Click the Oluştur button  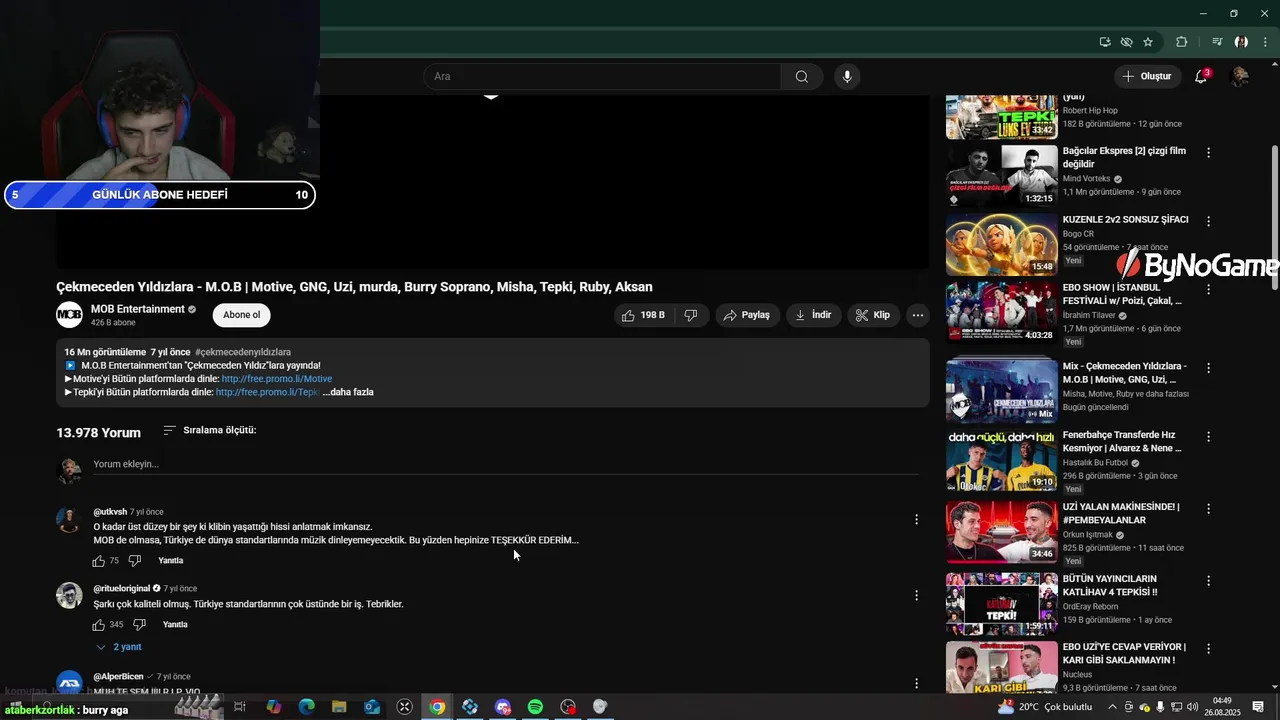coord(1146,77)
